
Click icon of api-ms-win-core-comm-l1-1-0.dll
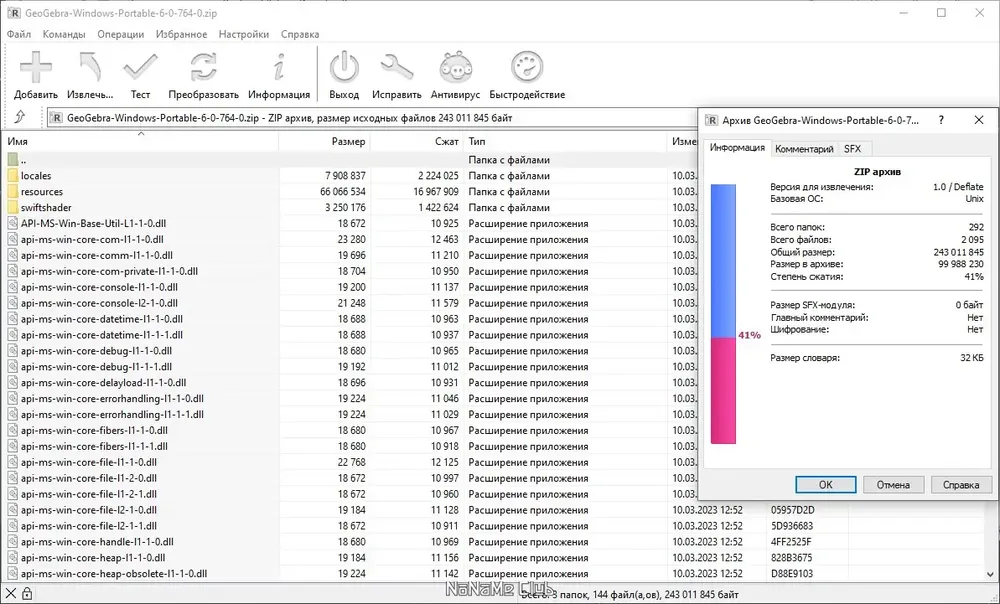13,255
